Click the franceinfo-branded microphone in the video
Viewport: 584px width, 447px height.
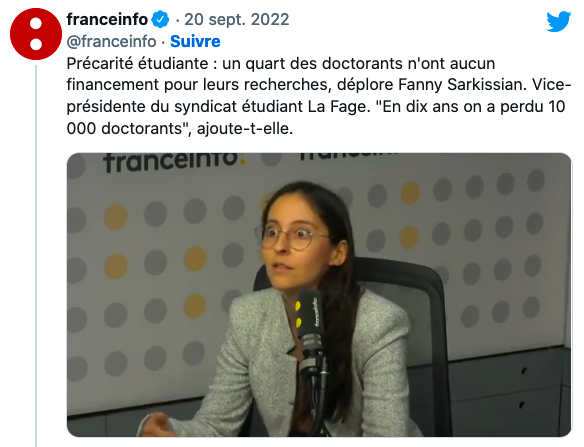(x=309, y=328)
